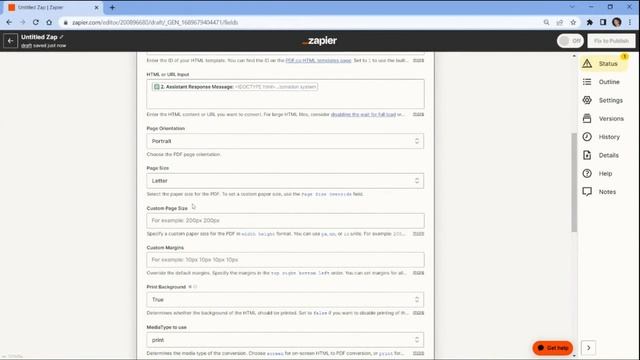Open the tab search dropdown arrow

[572, 7]
